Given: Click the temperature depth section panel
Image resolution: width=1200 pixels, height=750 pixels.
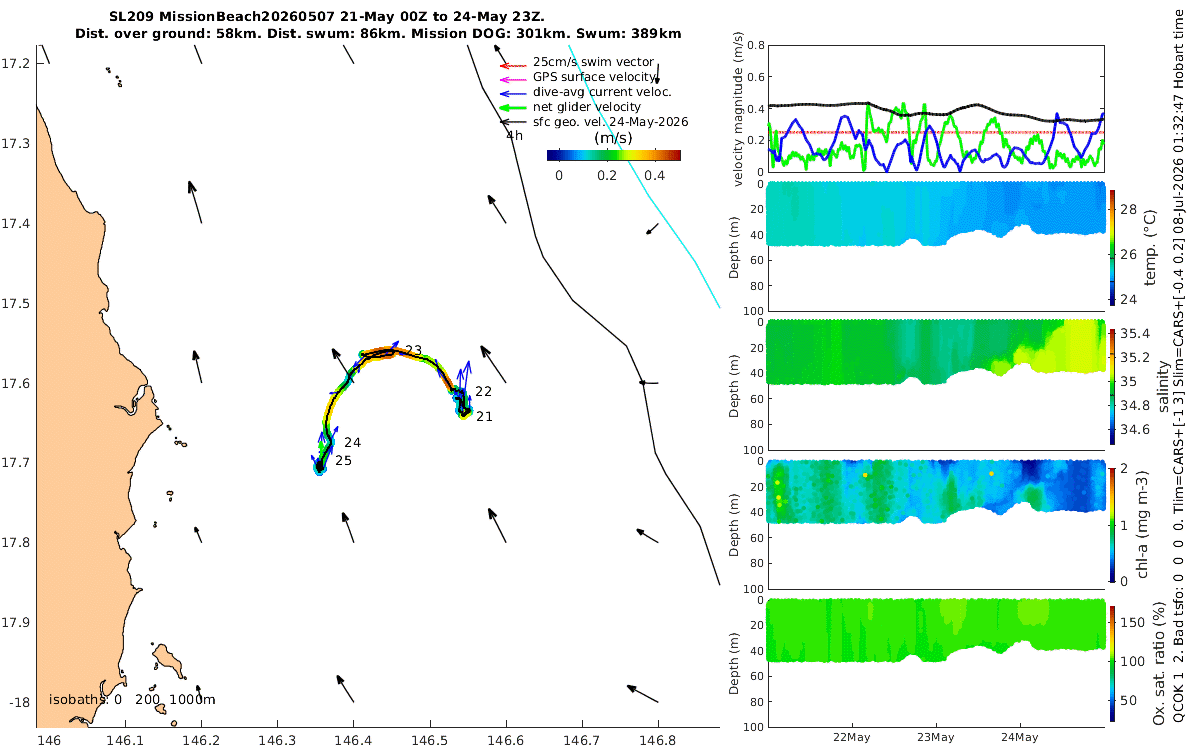Looking at the screenshot, I should pyautogui.click(x=936, y=245).
